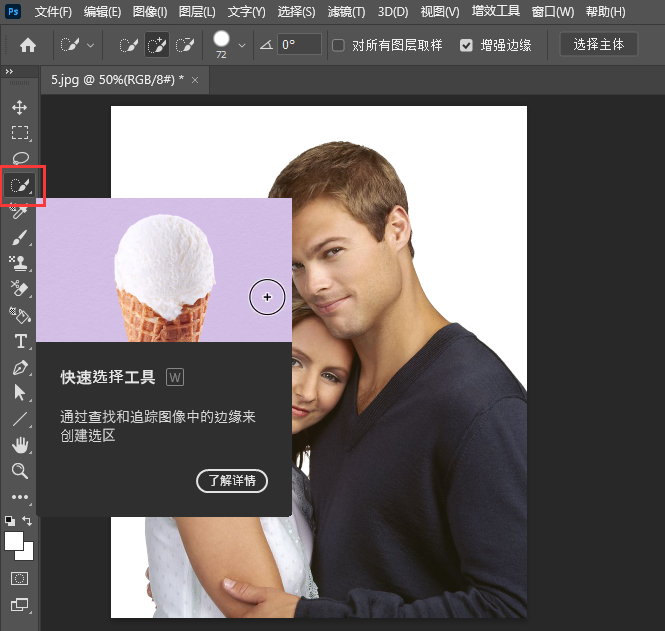Select the Brush tool
665x631 pixels.
[x=20, y=237]
